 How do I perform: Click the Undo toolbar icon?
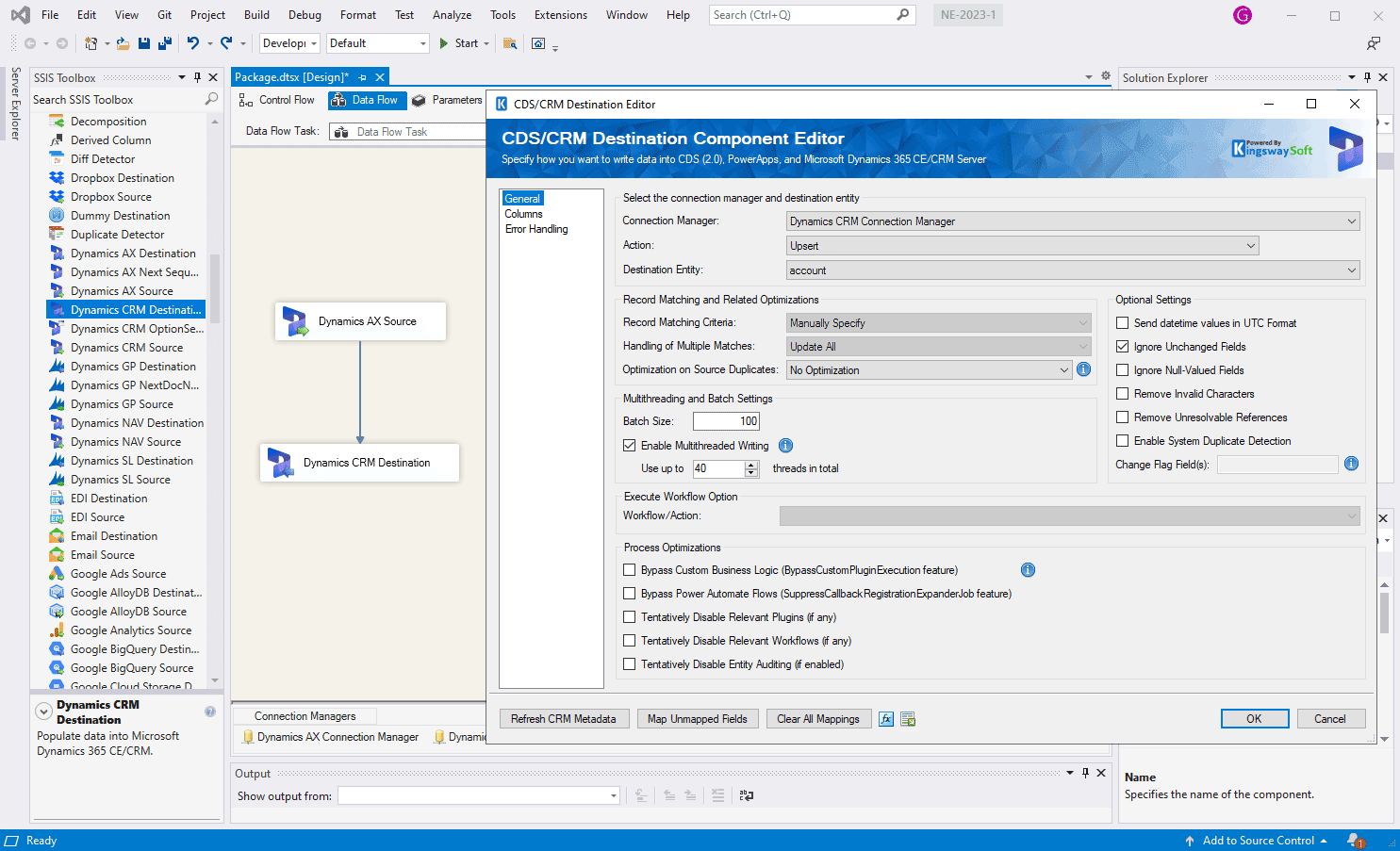coord(193,43)
